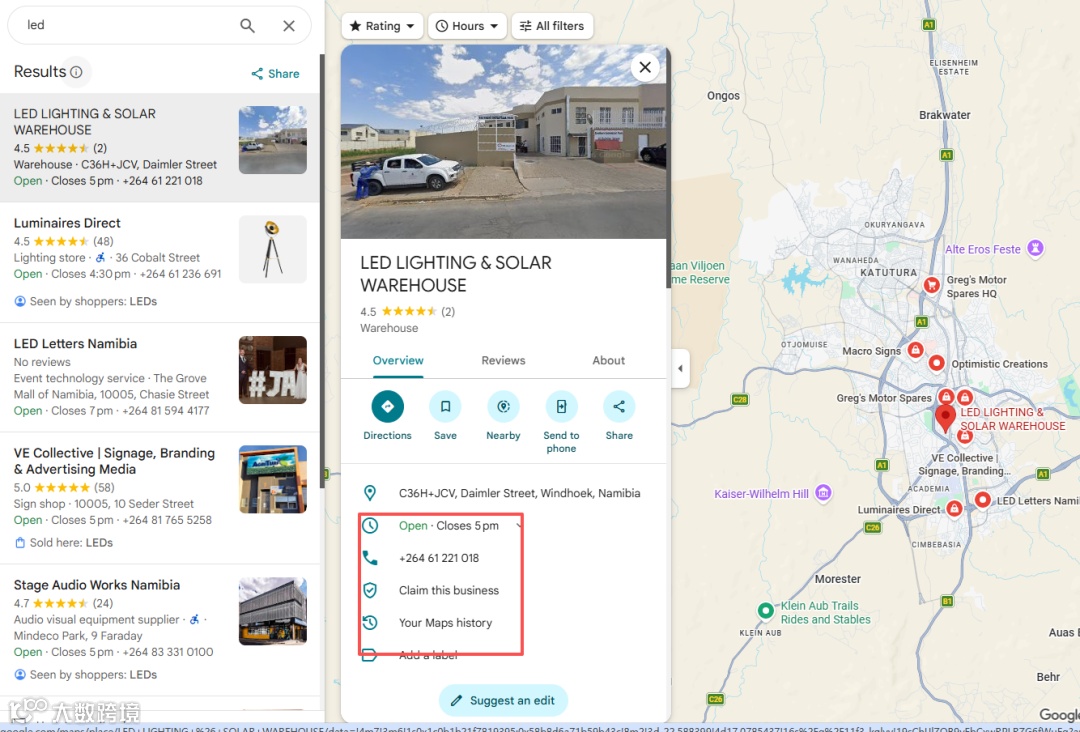Click Sold here LEDs bag icon
The height and width of the screenshot is (732, 1080).
20,543
